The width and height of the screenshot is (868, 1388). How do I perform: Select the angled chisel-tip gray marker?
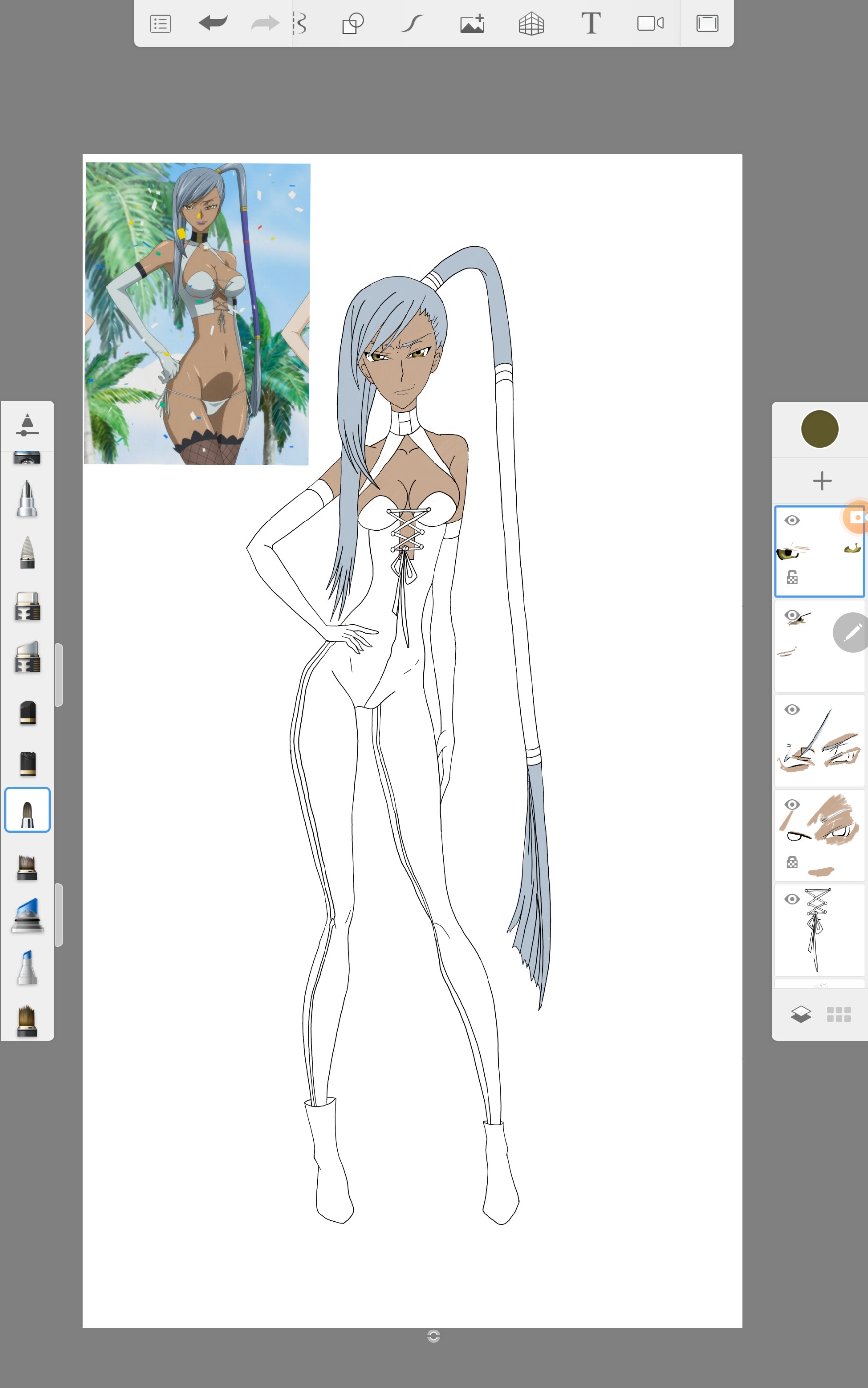tap(27, 657)
